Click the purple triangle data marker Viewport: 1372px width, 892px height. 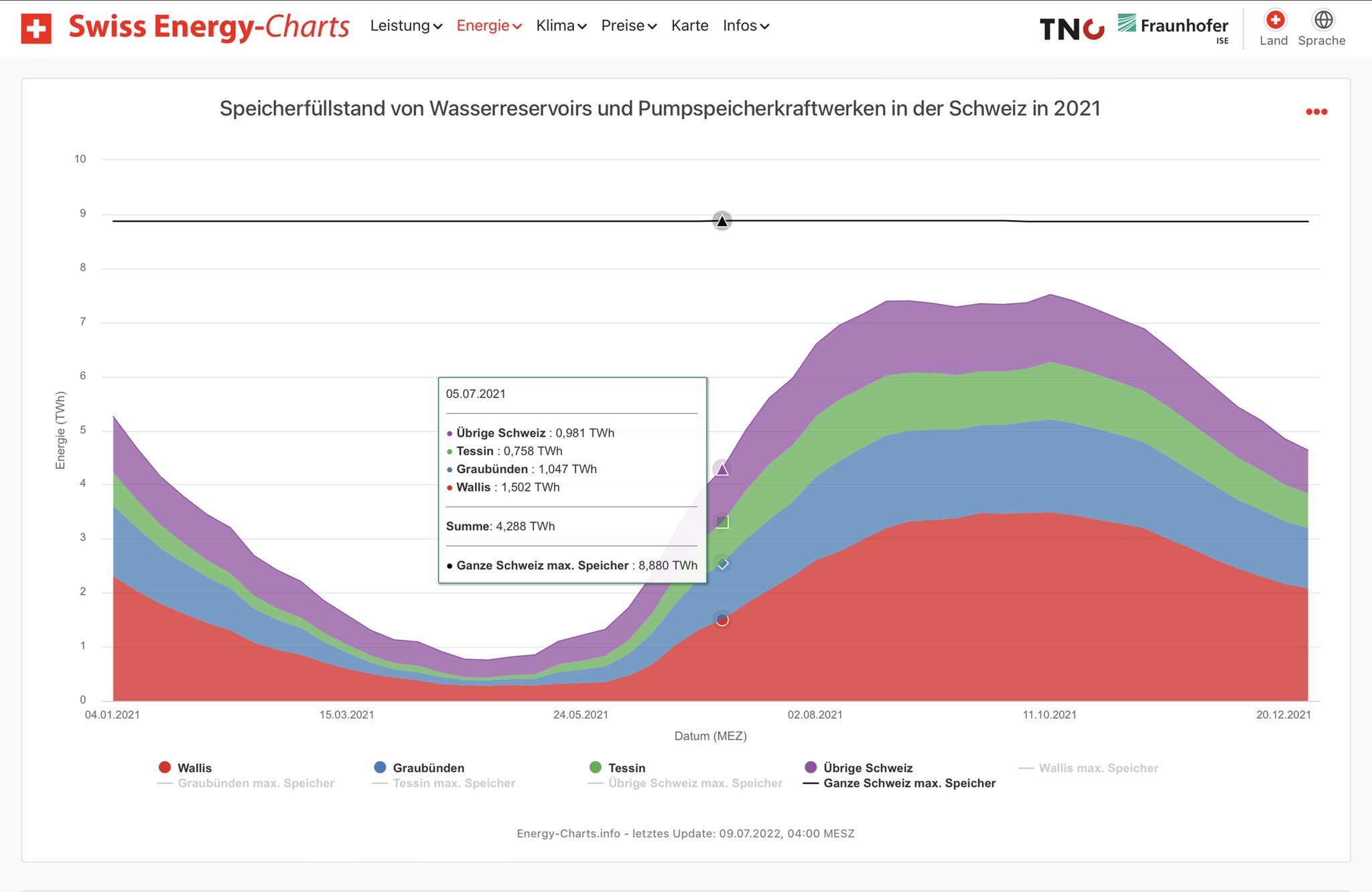722,469
